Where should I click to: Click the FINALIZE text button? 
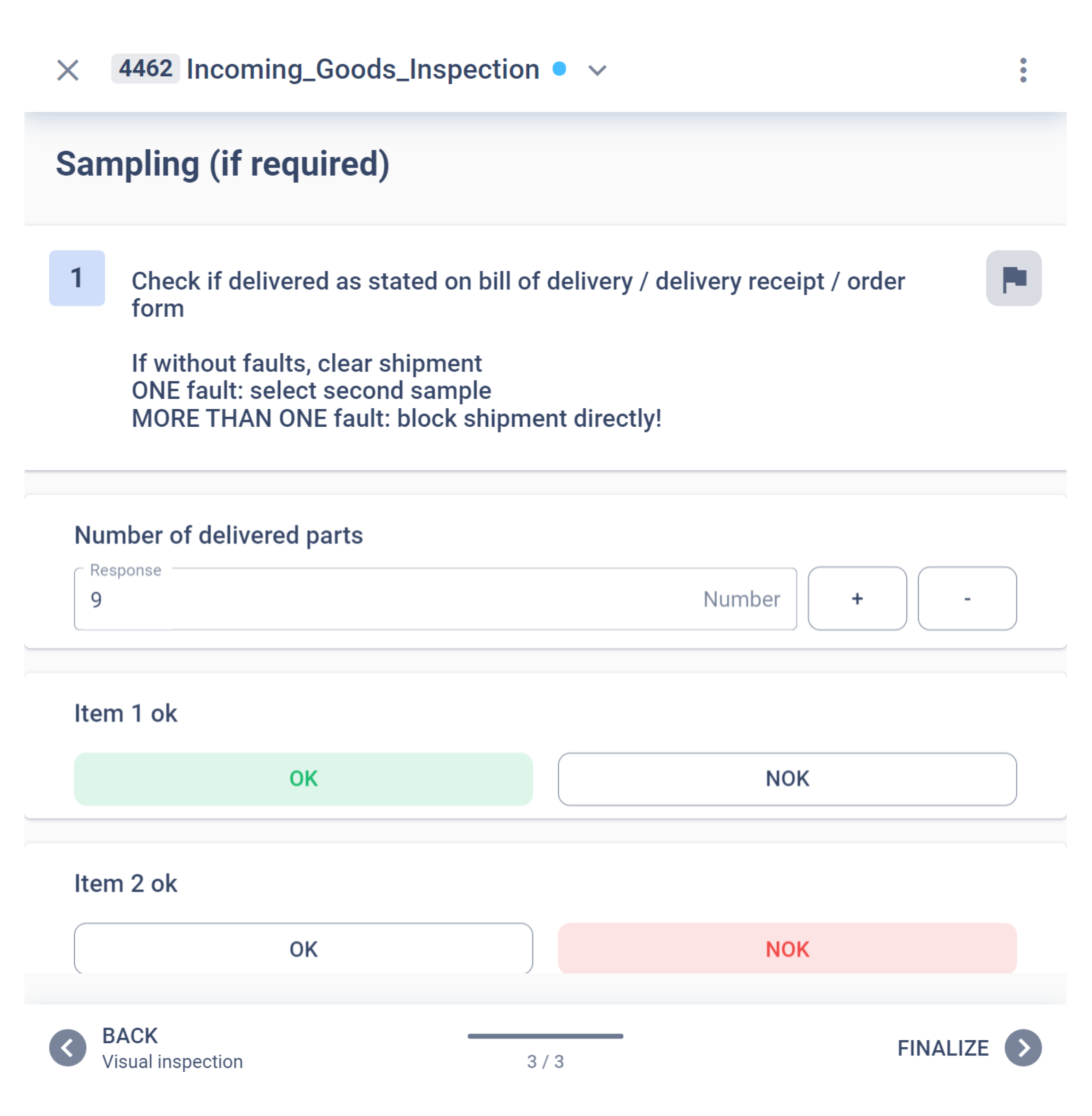click(943, 1048)
